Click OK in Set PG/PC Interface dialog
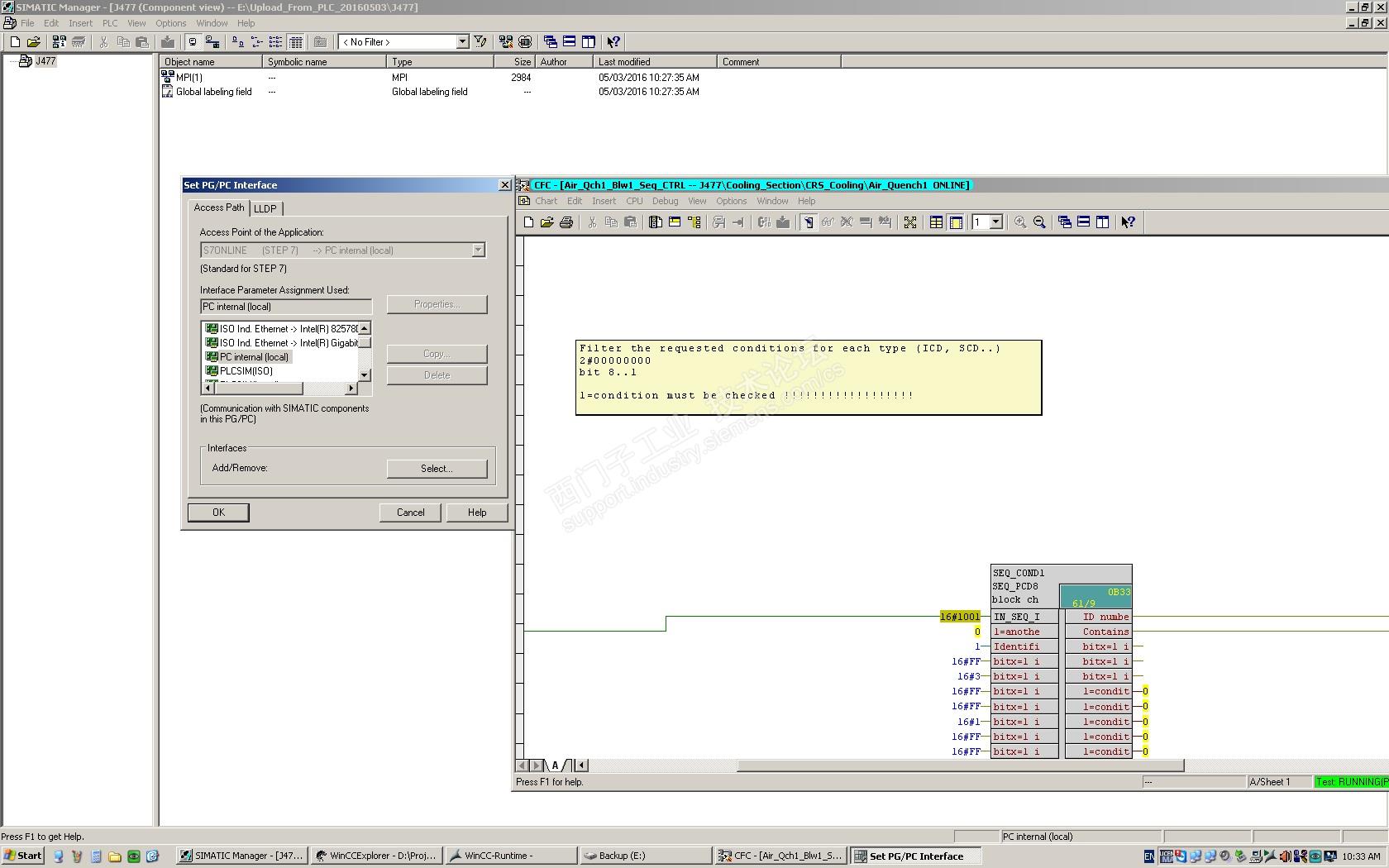The image size is (1389, 868). (x=218, y=513)
